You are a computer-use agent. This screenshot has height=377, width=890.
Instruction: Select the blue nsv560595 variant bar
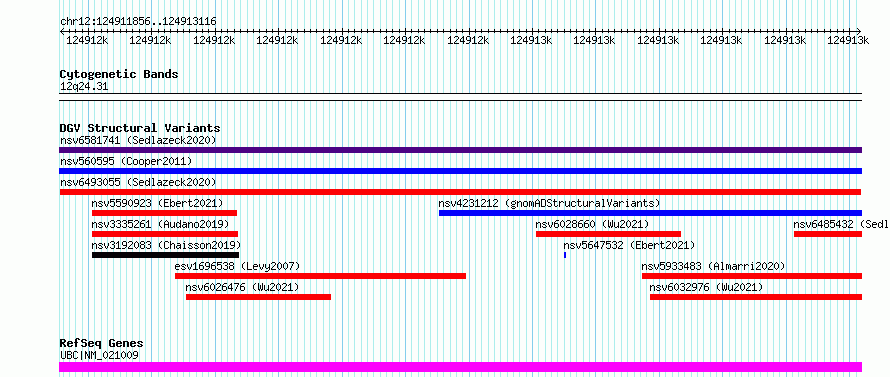point(460,171)
